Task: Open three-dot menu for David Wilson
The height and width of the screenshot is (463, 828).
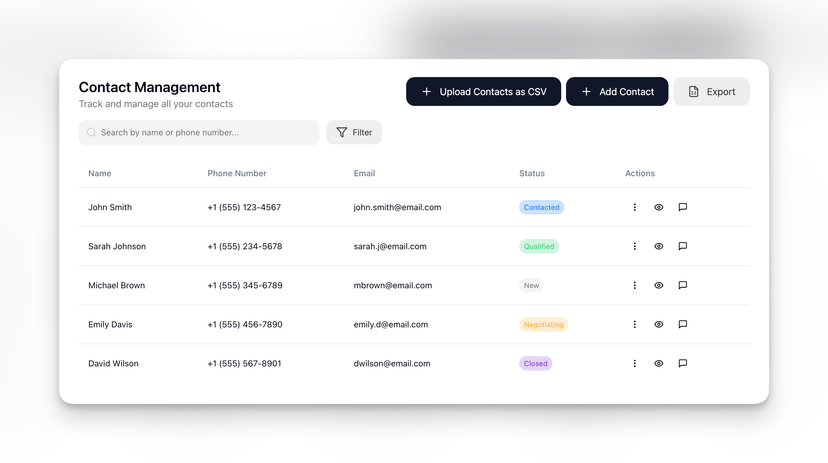Action: (x=634, y=363)
